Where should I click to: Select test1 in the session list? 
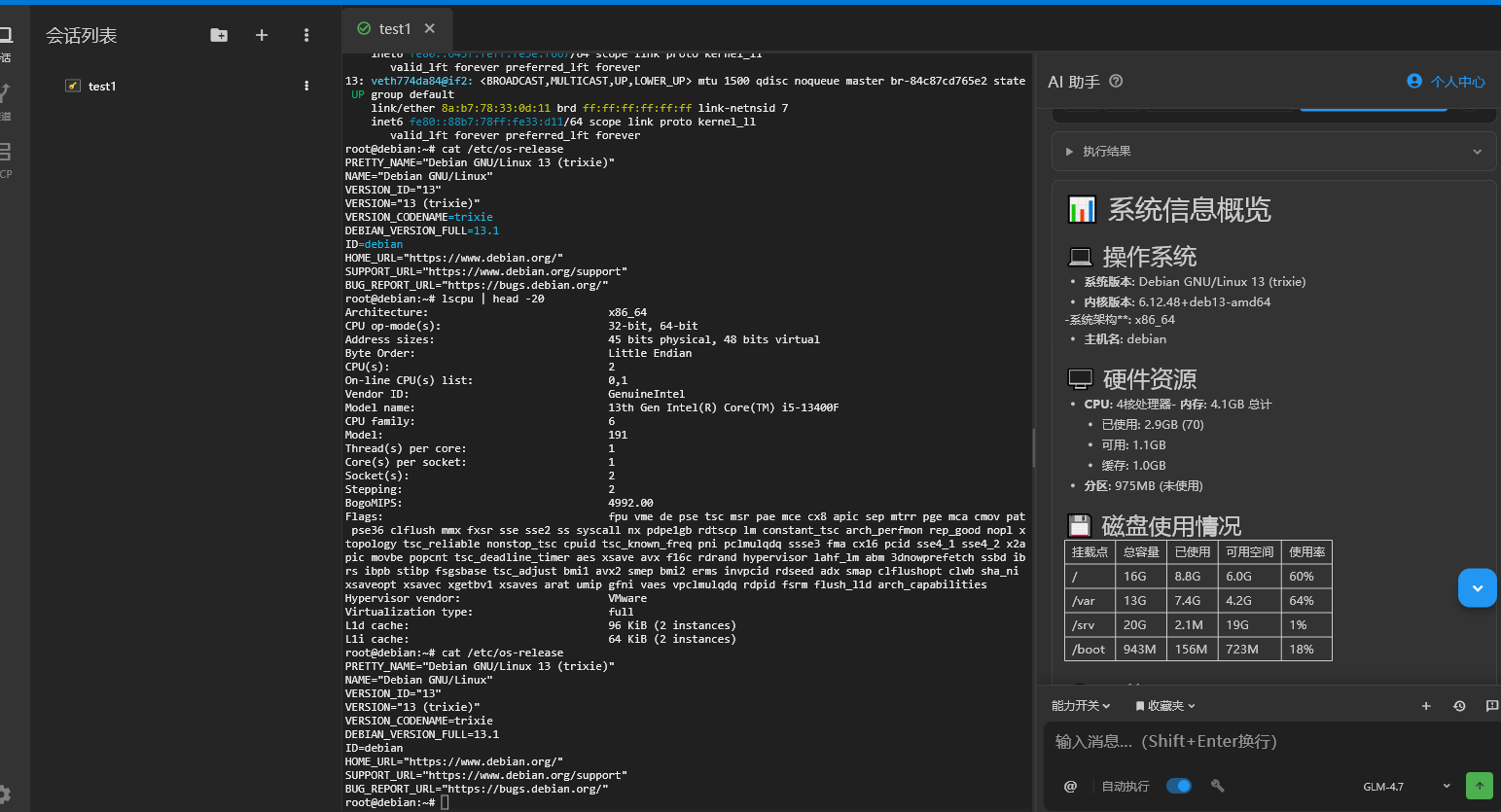tap(102, 87)
